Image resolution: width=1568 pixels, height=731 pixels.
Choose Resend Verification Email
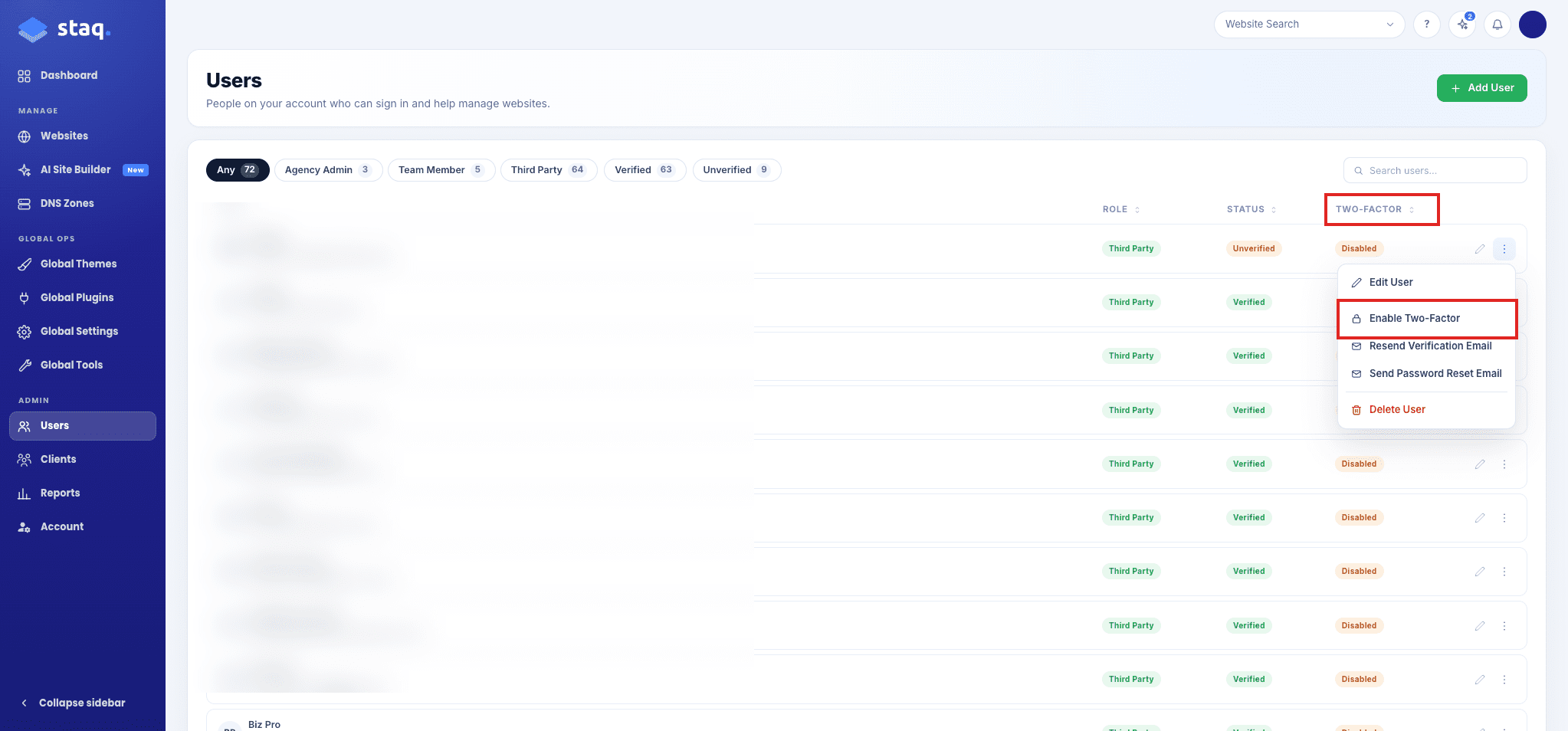click(1426, 346)
